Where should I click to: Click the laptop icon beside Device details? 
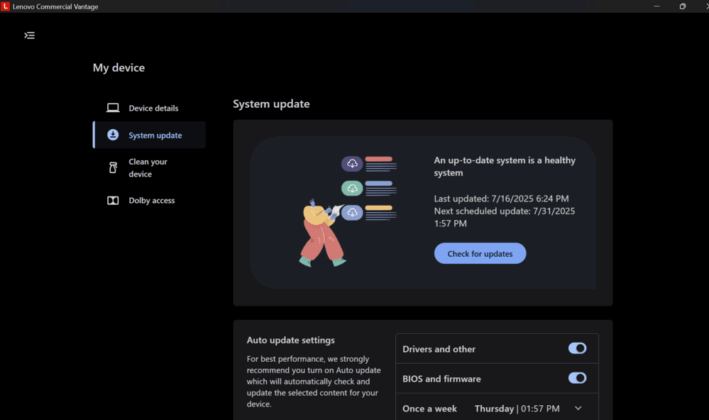(113, 108)
